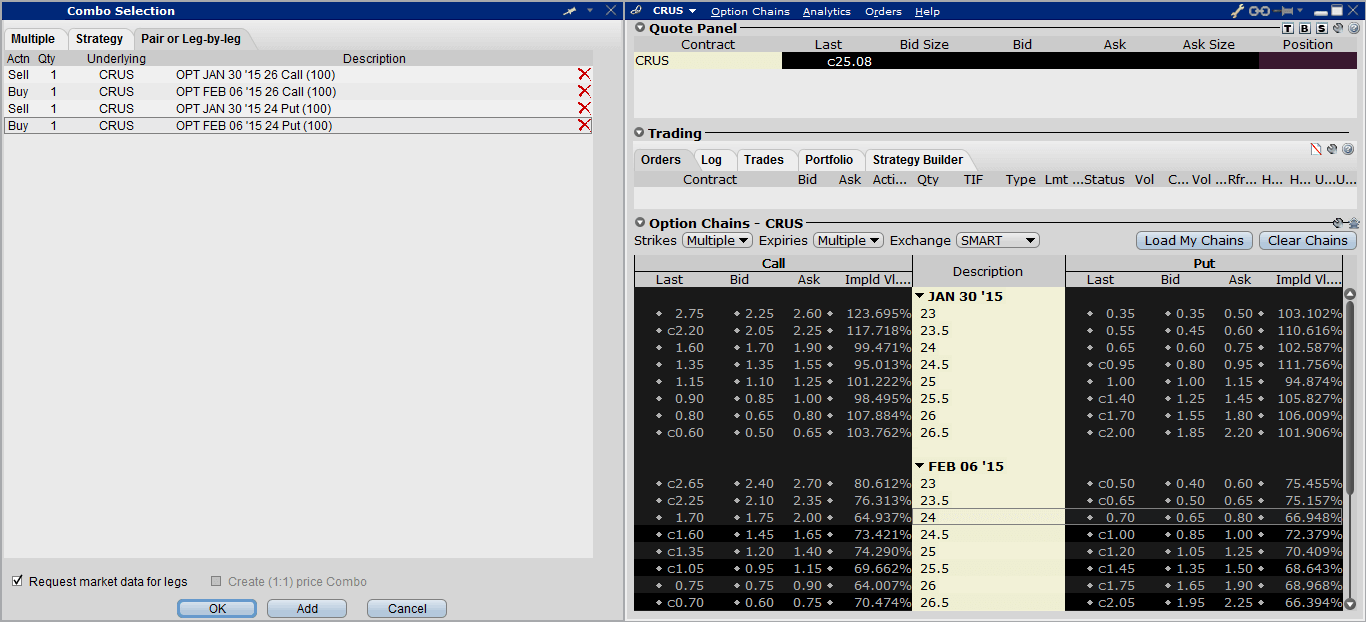Click put ask 2.25 for FEB 06 strike 26.5
This screenshot has height=622, width=1366.
point(1239,602)
